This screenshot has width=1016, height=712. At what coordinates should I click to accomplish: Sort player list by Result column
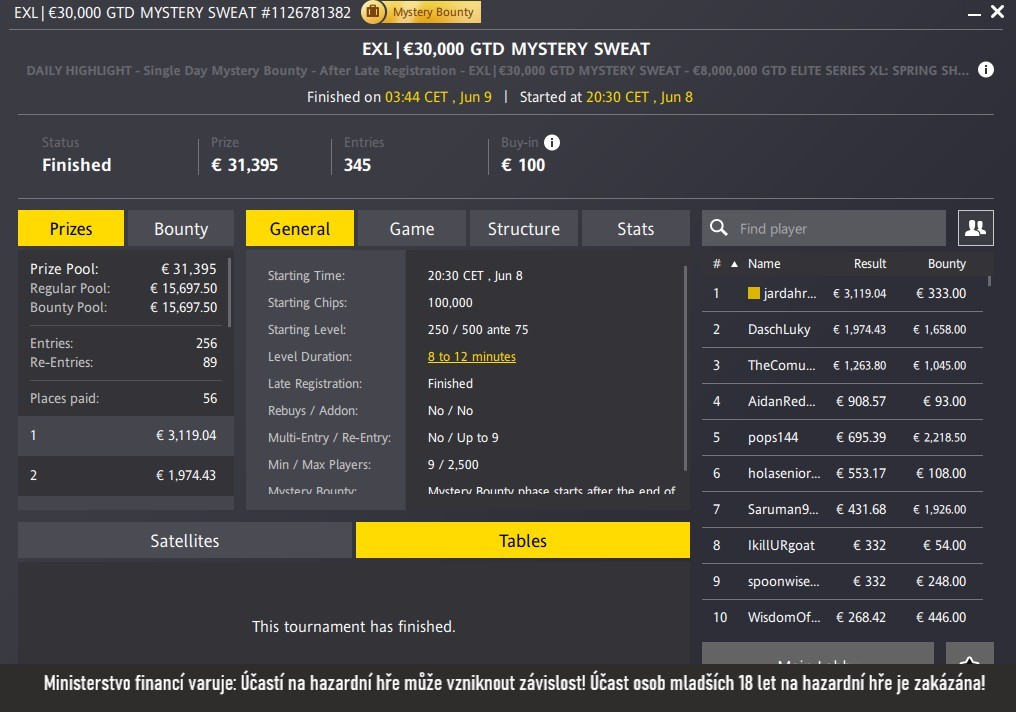(869, 264)
